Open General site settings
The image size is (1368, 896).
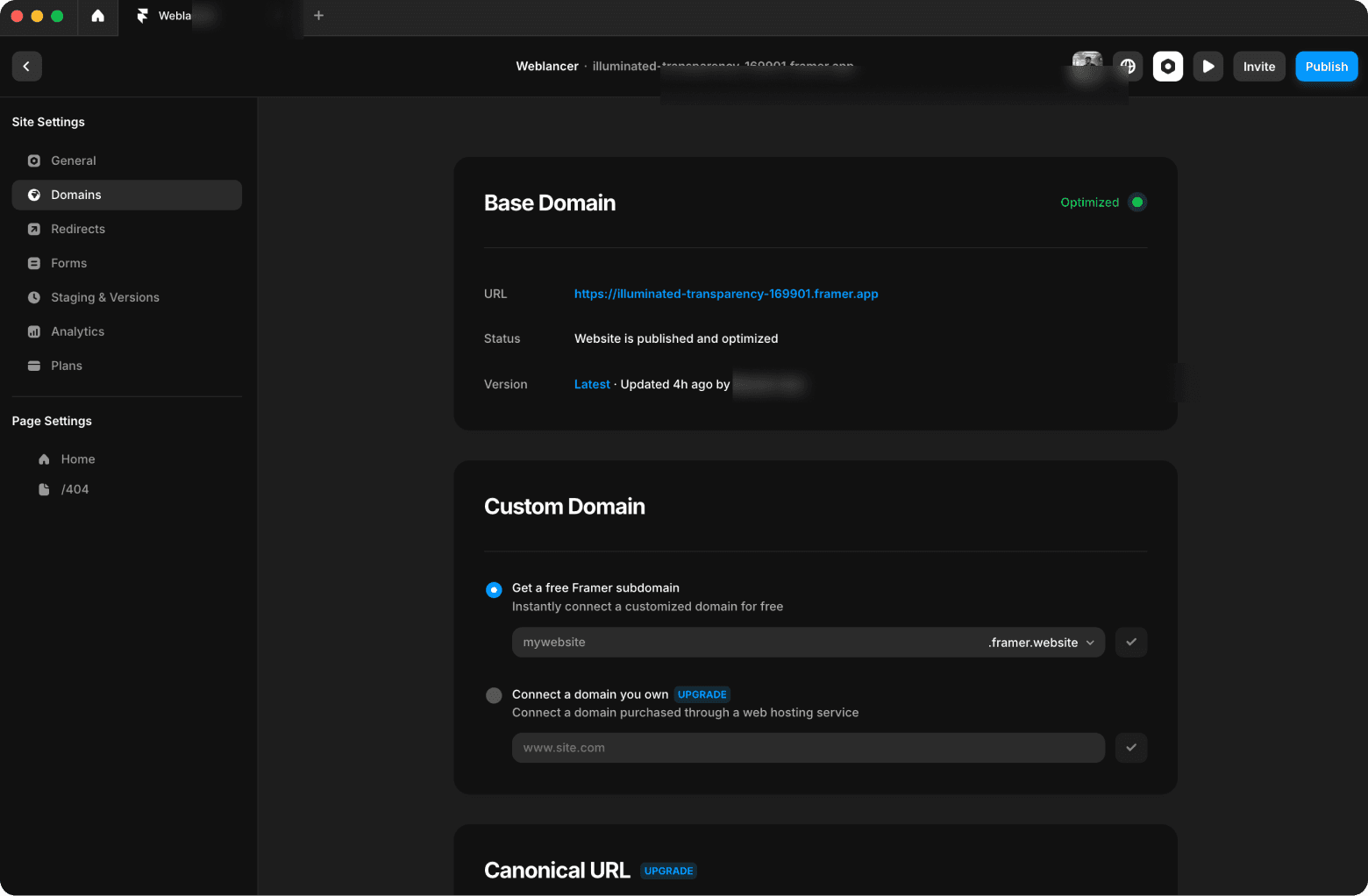coord(127,161)
